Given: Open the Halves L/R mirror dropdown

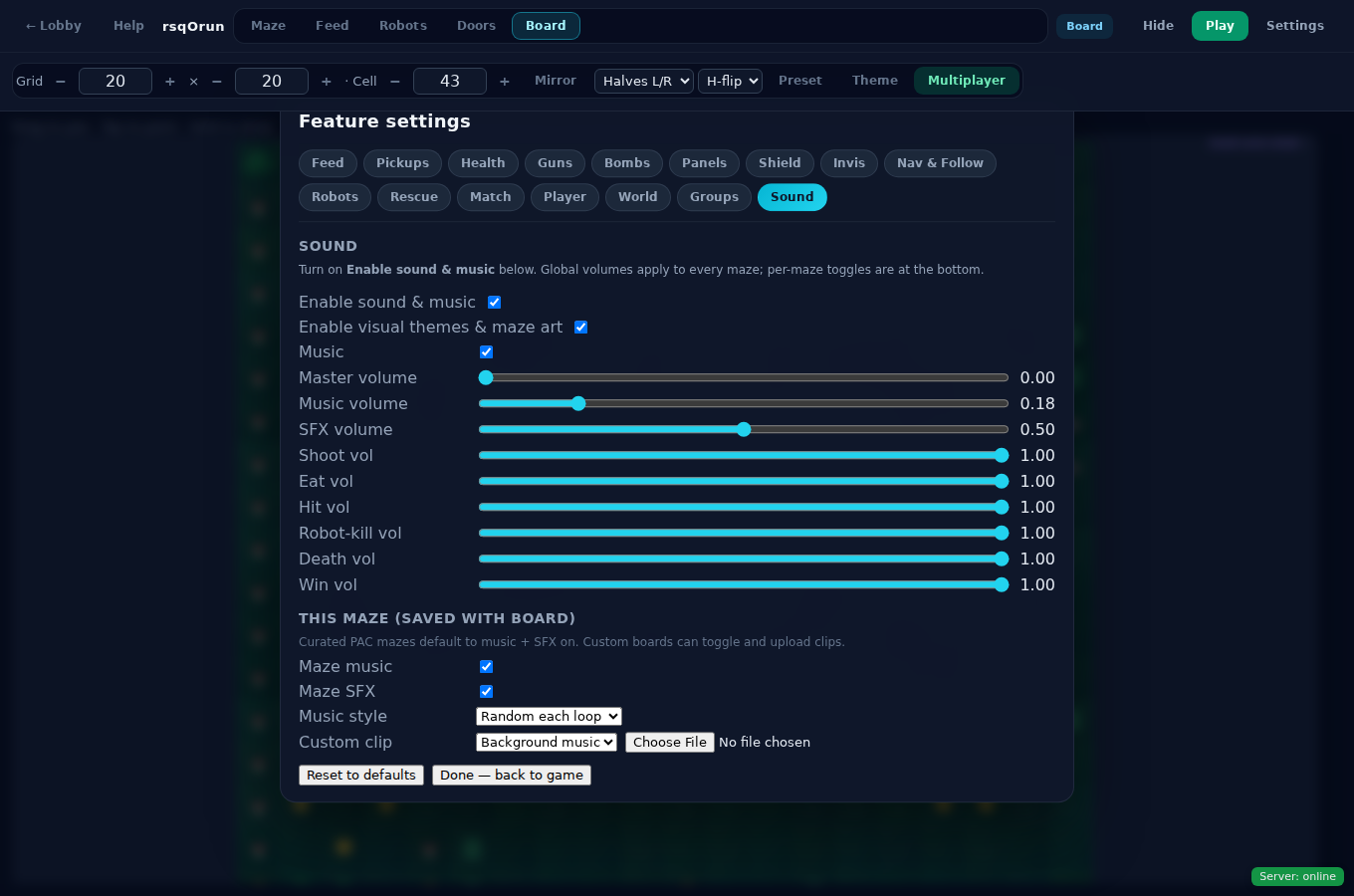Looking at the screenshot, I should [644, 82].
